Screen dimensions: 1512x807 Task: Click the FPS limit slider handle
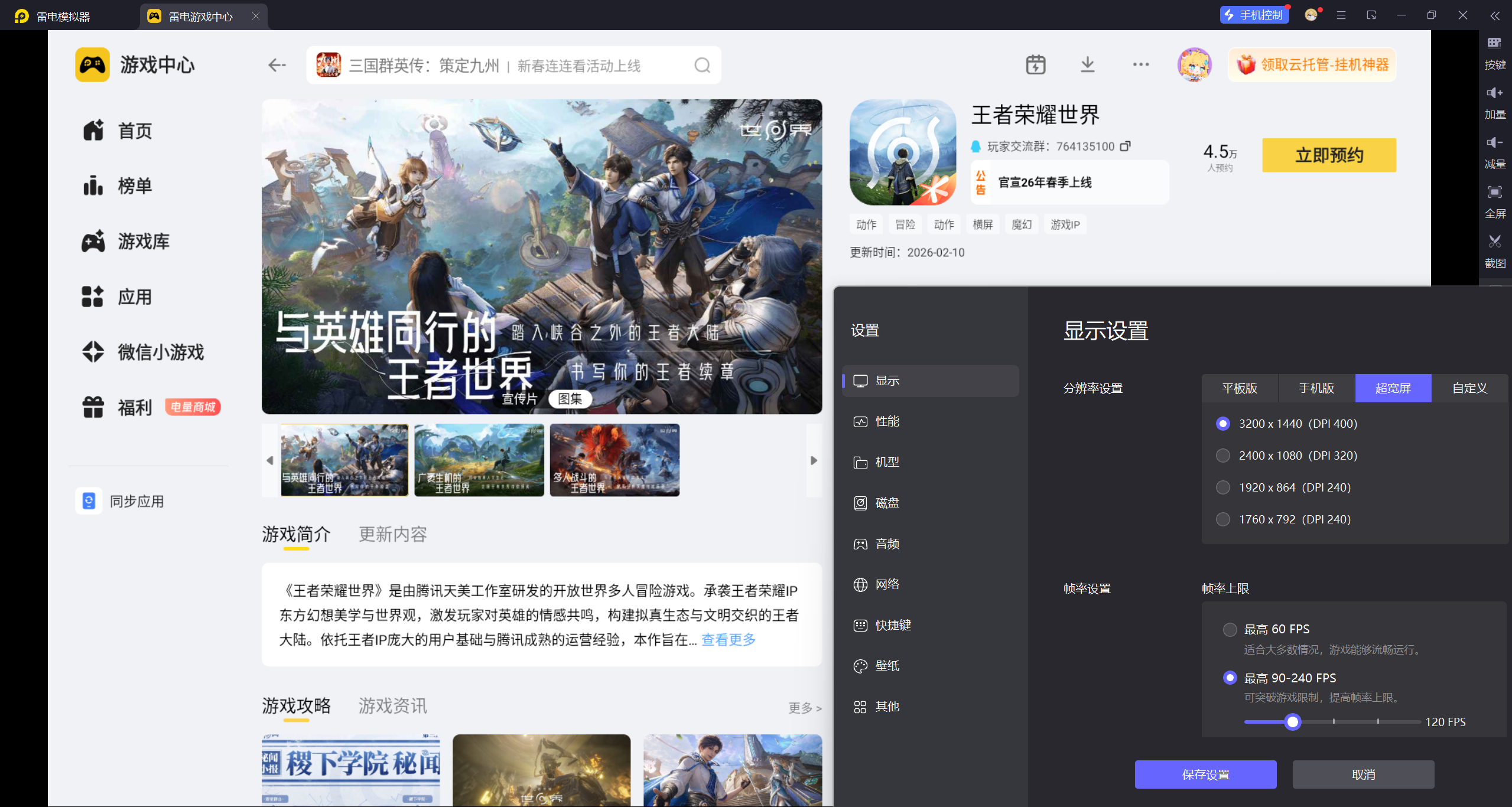[1293, 722]
